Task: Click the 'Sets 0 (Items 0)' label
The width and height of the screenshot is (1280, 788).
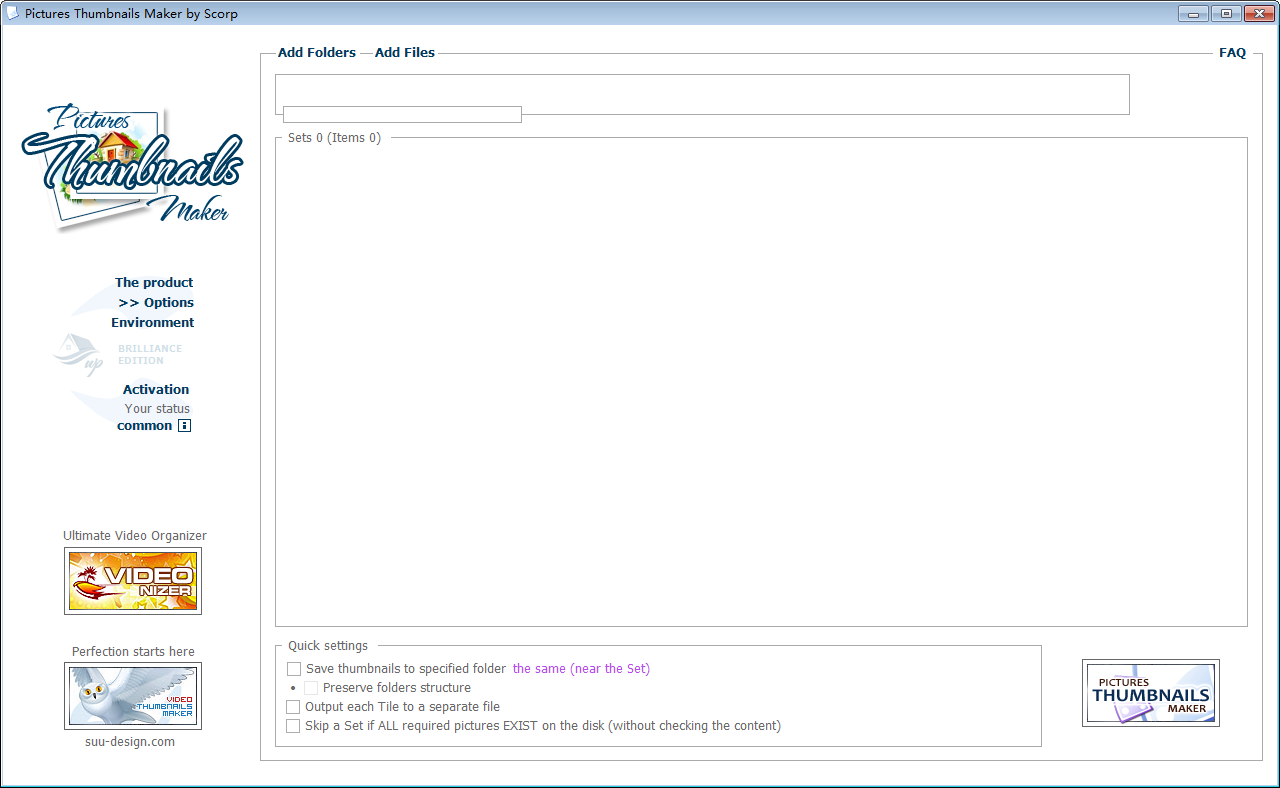Action: (334, 138)
